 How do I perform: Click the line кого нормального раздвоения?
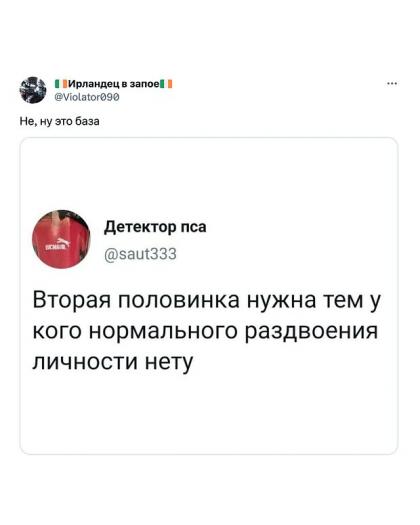[205, 331]
